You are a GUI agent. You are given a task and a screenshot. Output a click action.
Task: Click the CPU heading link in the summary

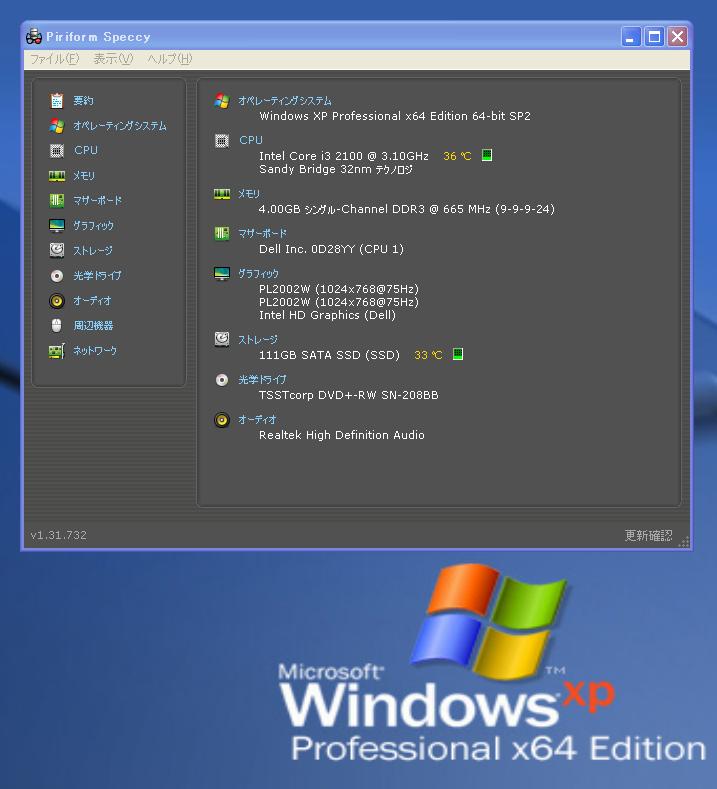(251, 140)
